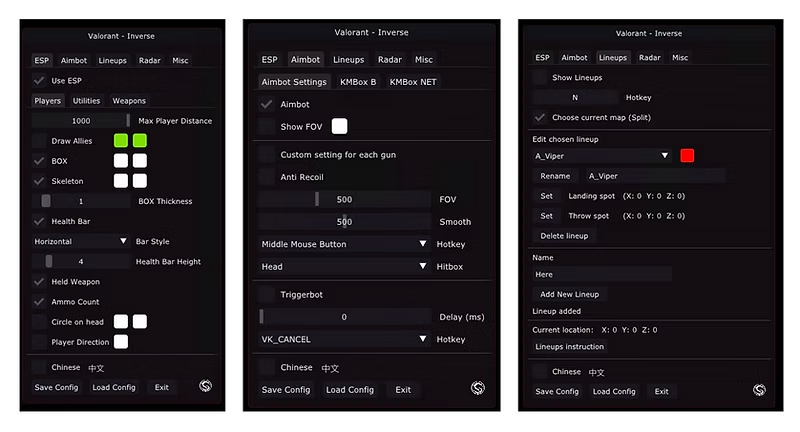This screenshot has width=800, height=432.
Task: Click the logo icon in the Lineups panel
Action: [x=759, y=390]
